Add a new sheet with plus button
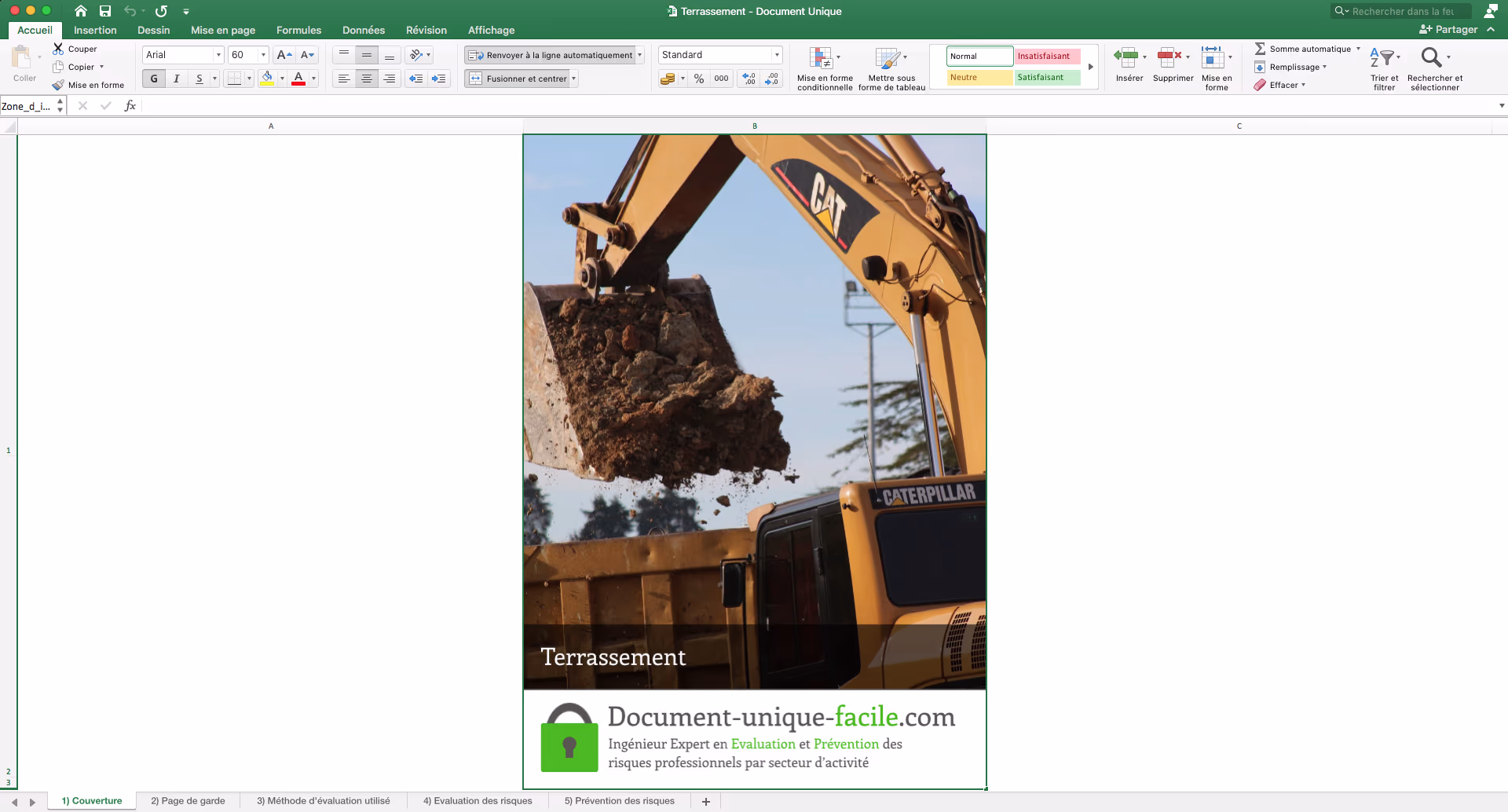The image size is (1508, 812). pos(706,801)
